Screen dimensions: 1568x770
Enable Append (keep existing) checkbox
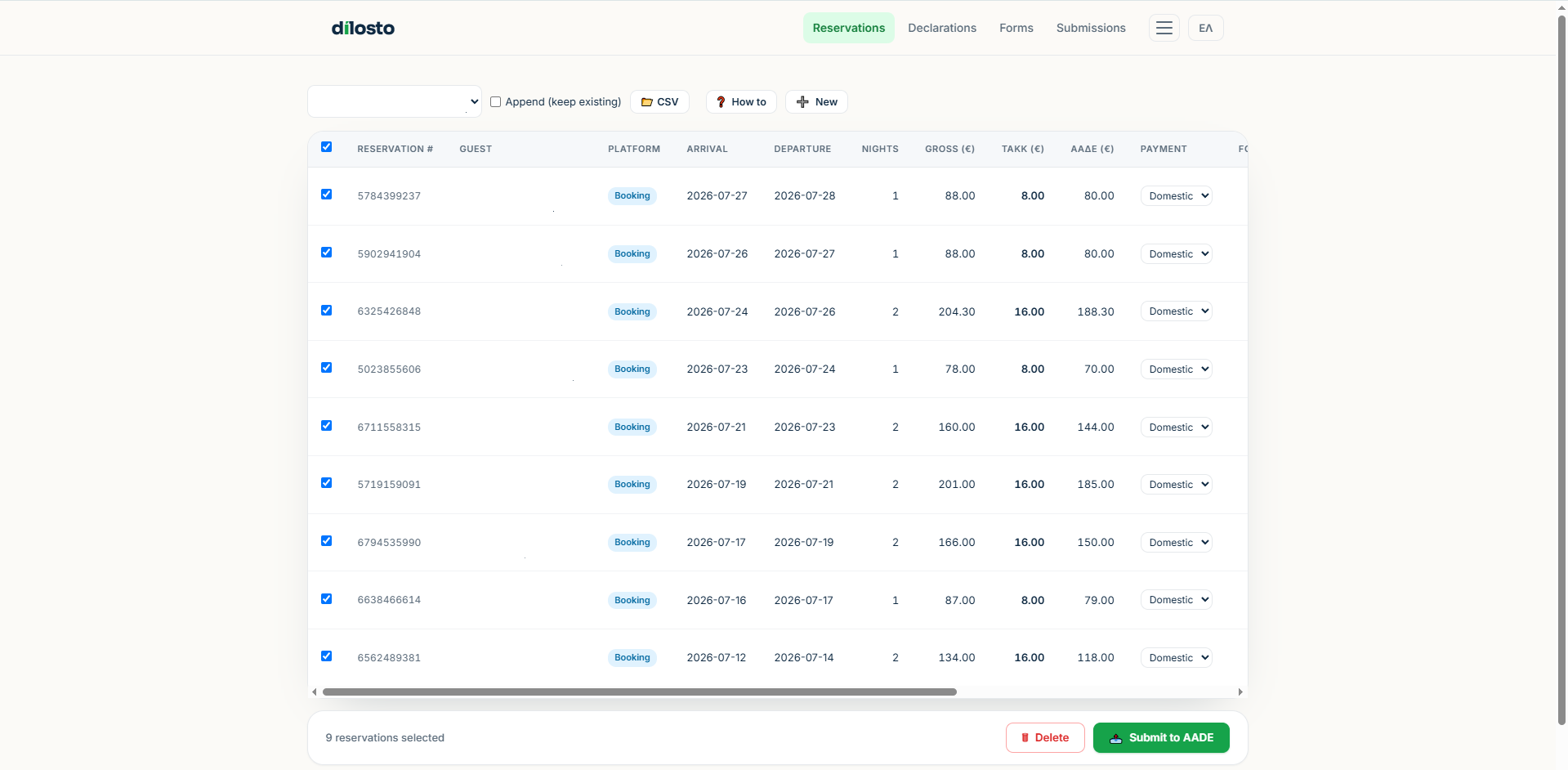[495, 102]
